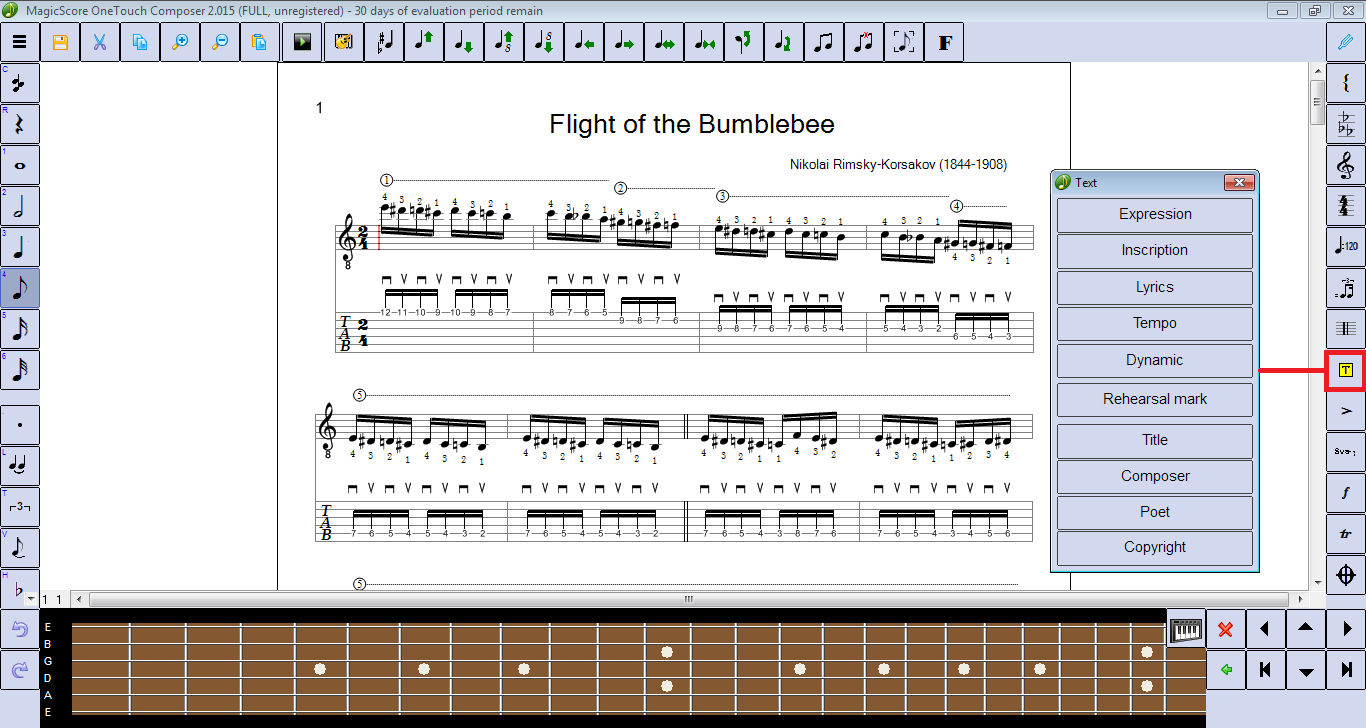1366x728 pixels.
Task: Move the note left with the green left arrow
Action: pos(584,42)
